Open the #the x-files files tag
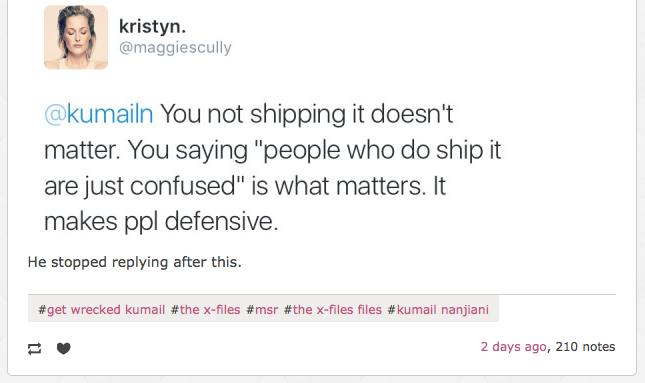The image size is (645, 383). pyautogui.click(x=333, y=309)
